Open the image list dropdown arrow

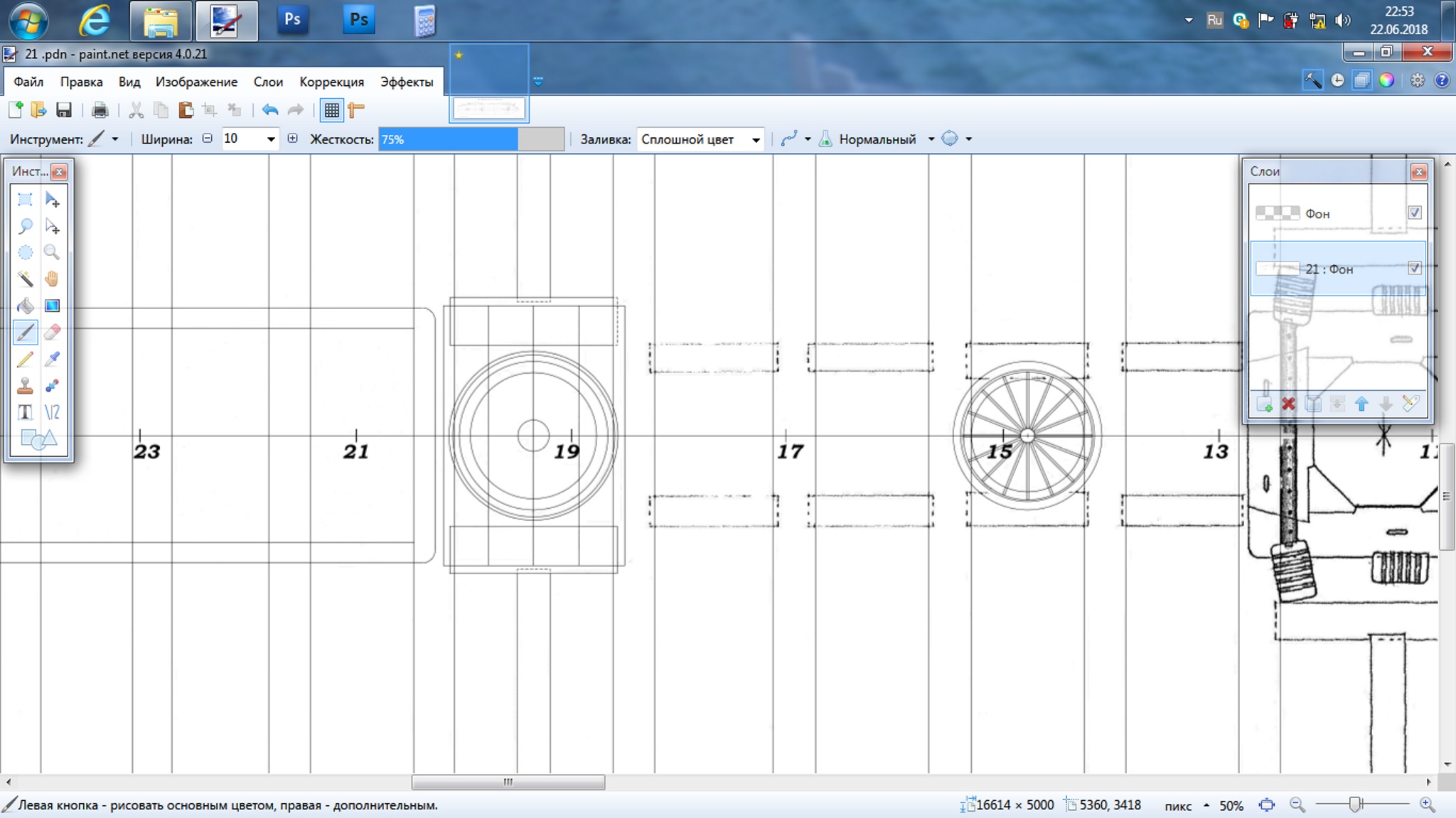pyautogui.click(x=538, y=82)
